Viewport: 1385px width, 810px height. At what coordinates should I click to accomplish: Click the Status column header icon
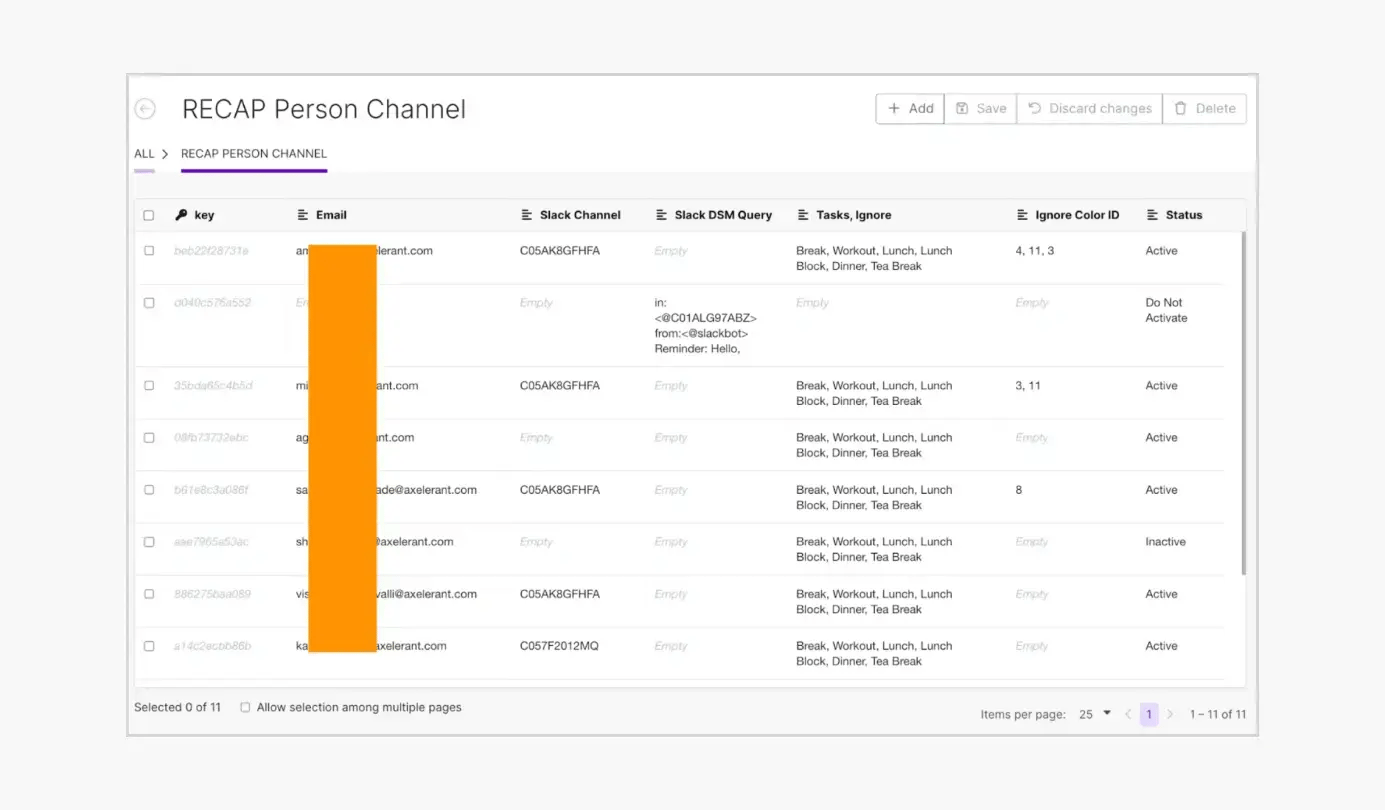point(1152,215)
